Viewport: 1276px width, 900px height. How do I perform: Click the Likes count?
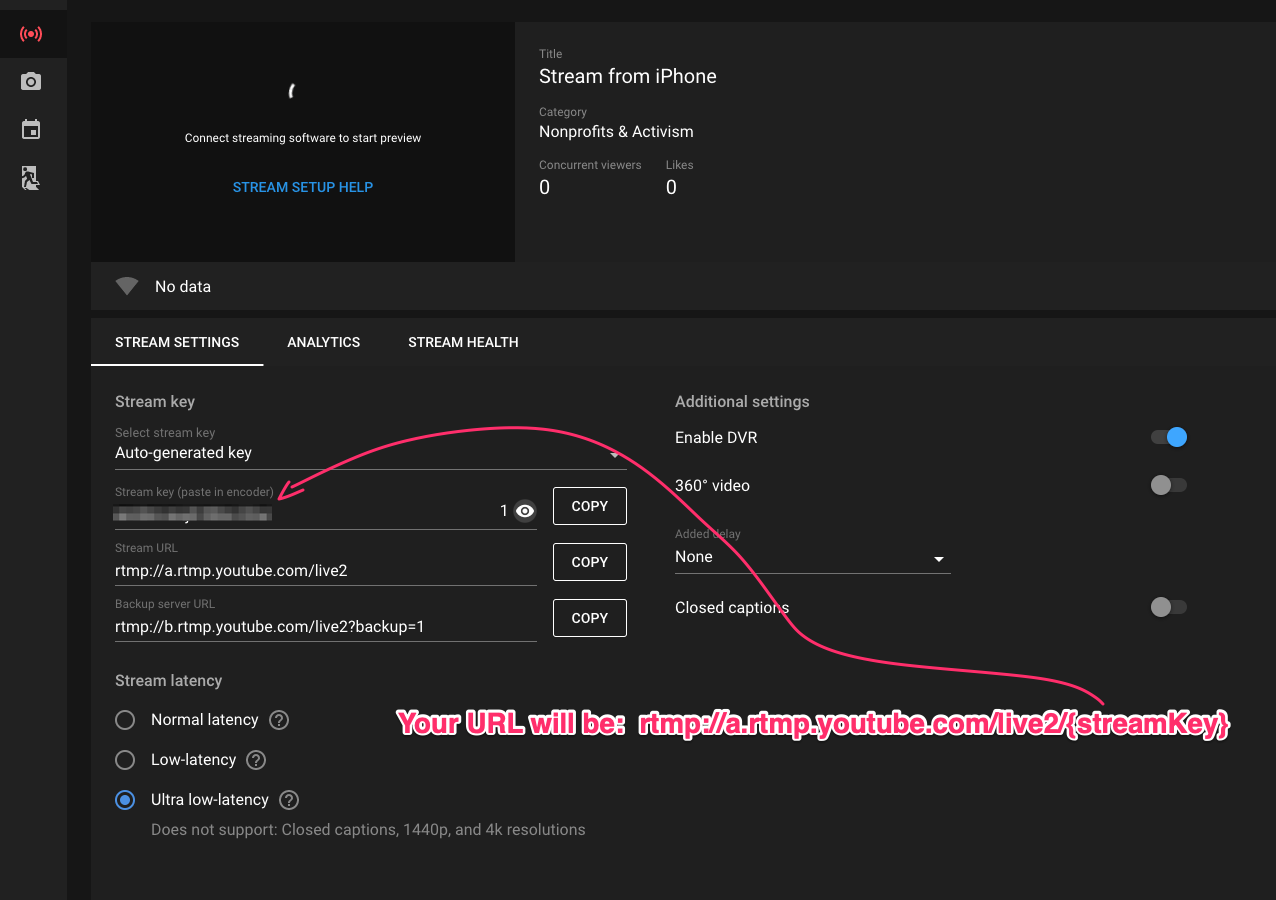[x=671, y=187]
